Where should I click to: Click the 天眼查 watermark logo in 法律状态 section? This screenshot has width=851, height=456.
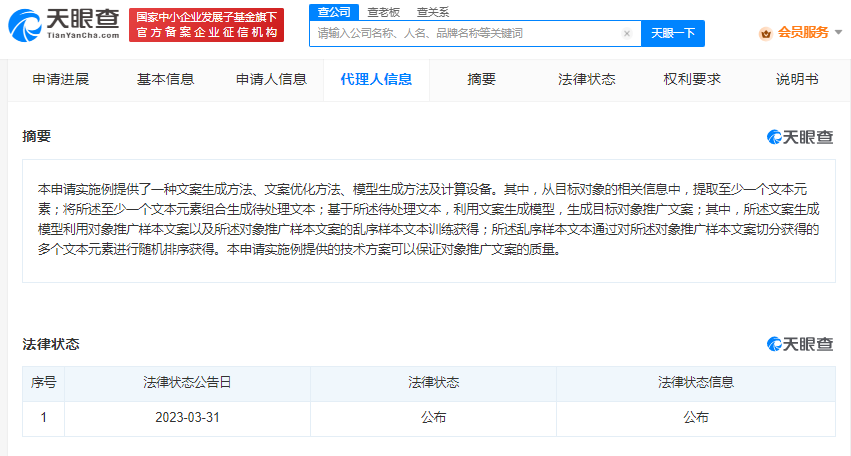800,344
